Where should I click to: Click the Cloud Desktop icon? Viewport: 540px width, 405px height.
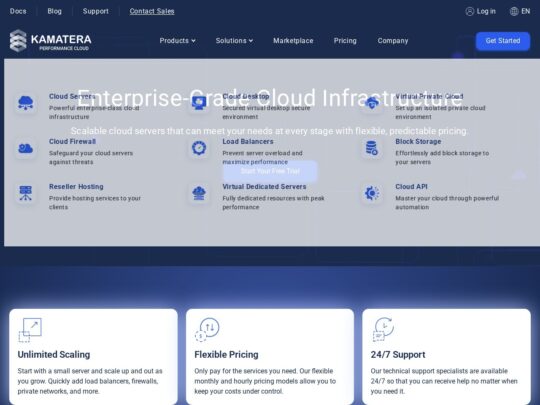tap(199, 103)
